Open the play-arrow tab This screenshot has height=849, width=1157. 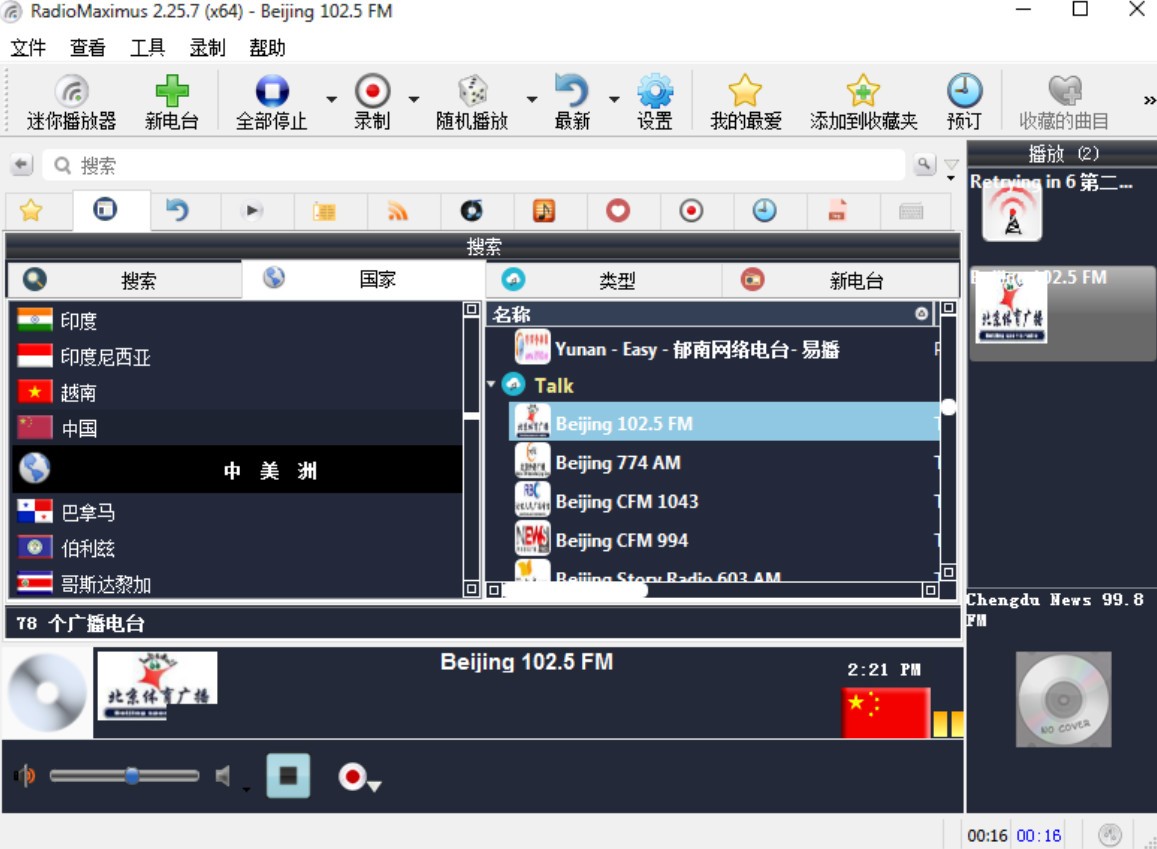(x=252, y=211)
